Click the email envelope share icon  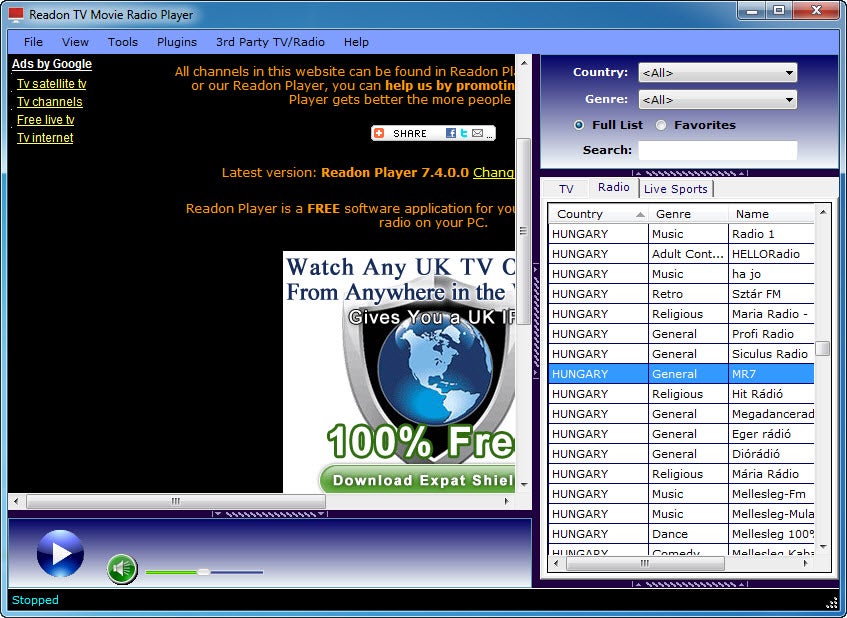[477, 133]
